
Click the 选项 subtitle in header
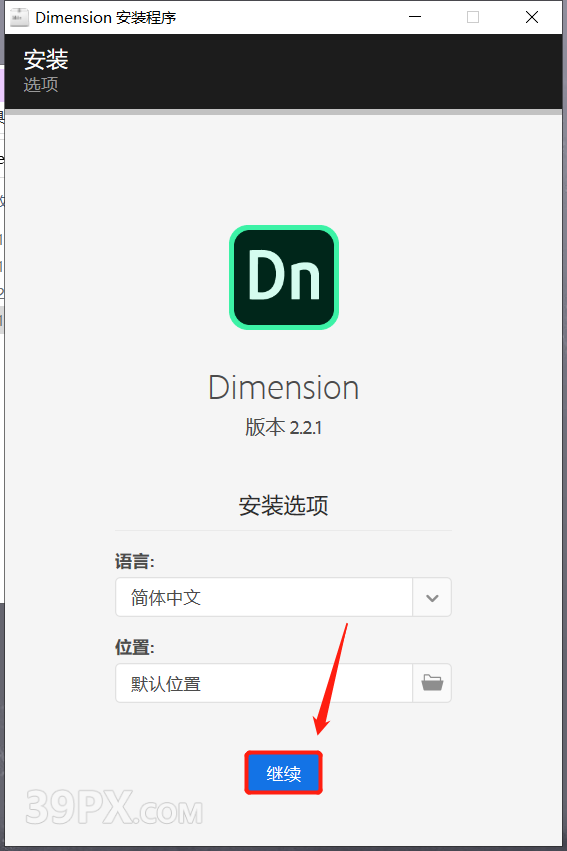(x=41, y=85)
